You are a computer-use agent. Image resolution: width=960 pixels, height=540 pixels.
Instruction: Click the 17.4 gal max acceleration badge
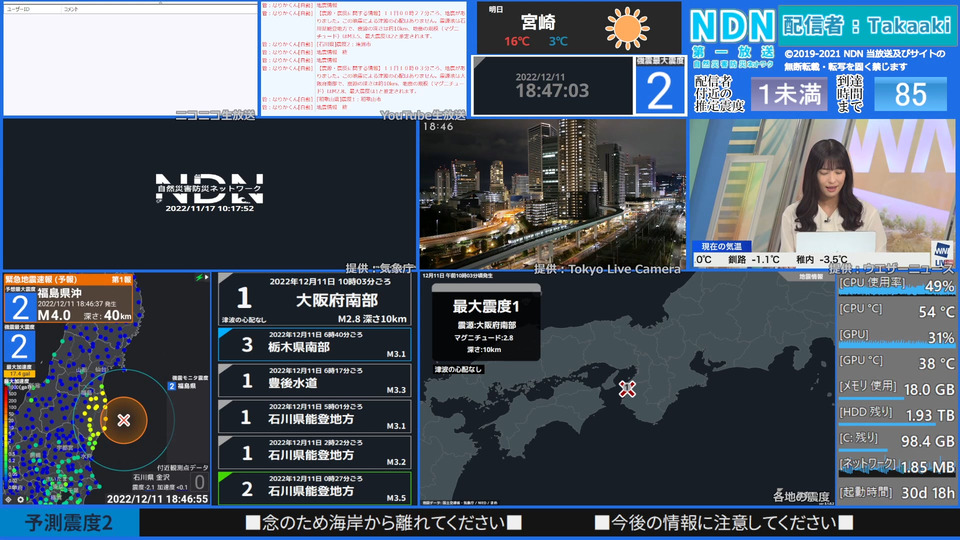coord(20,373)
